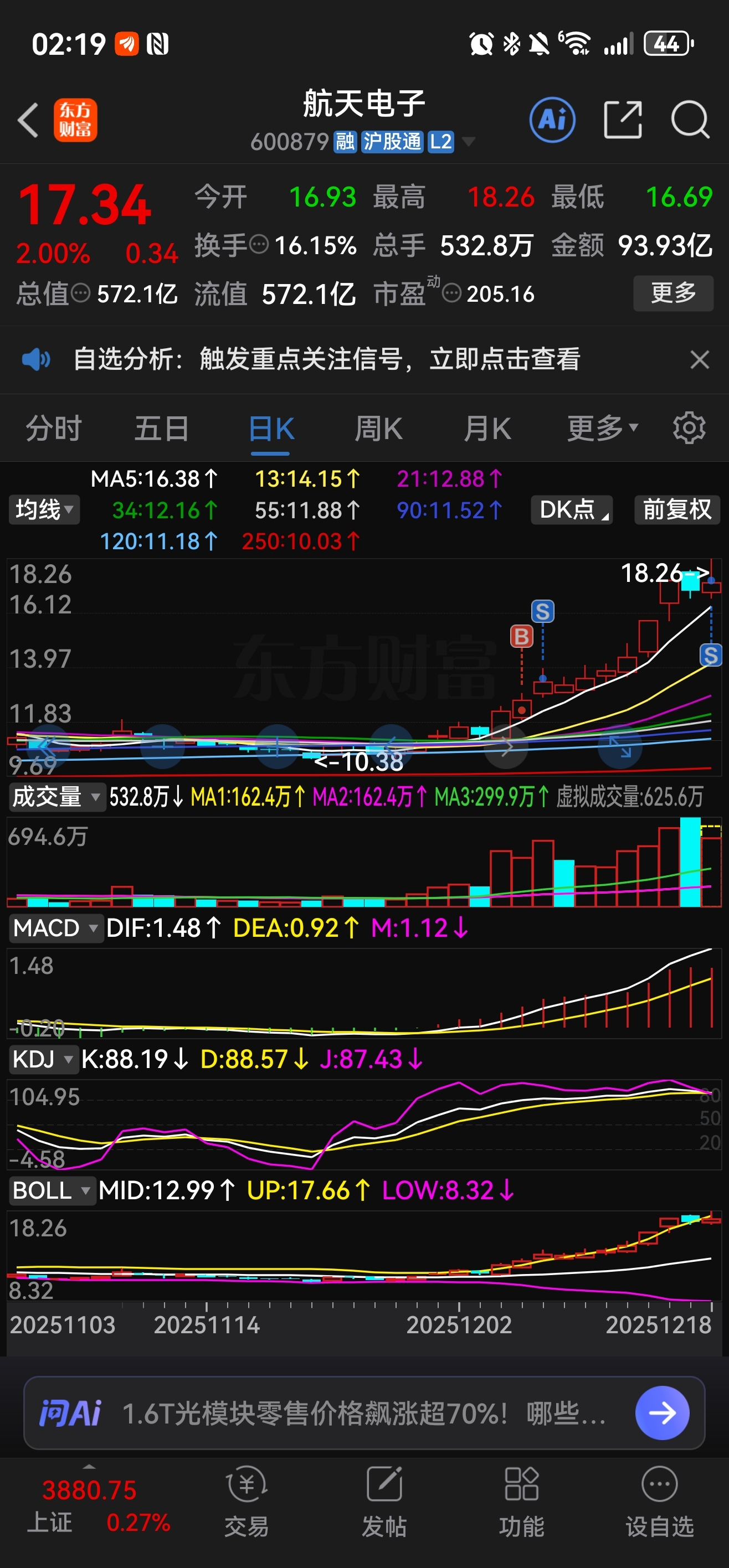Click the 更多 quote details button

pos(673,293)
